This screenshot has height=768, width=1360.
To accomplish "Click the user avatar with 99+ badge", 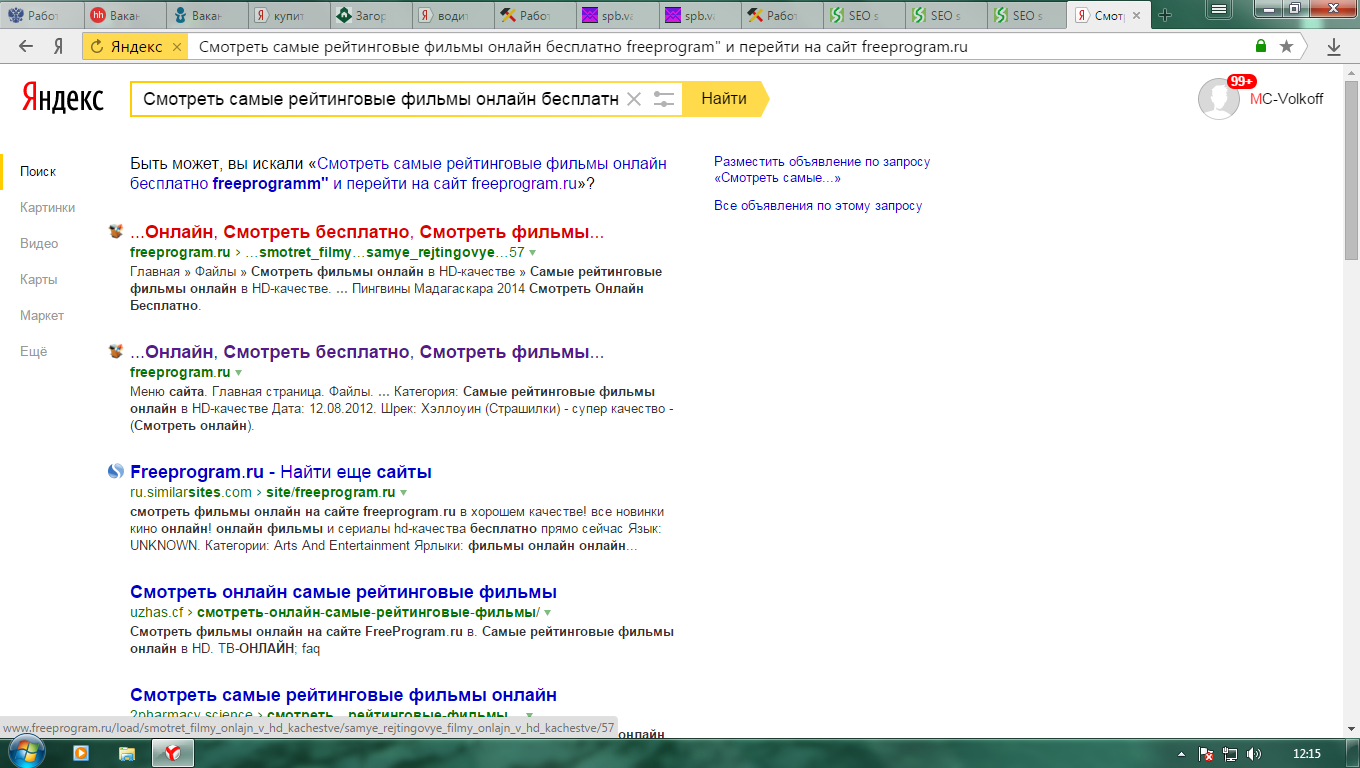I will click(x=1219, y=98).
